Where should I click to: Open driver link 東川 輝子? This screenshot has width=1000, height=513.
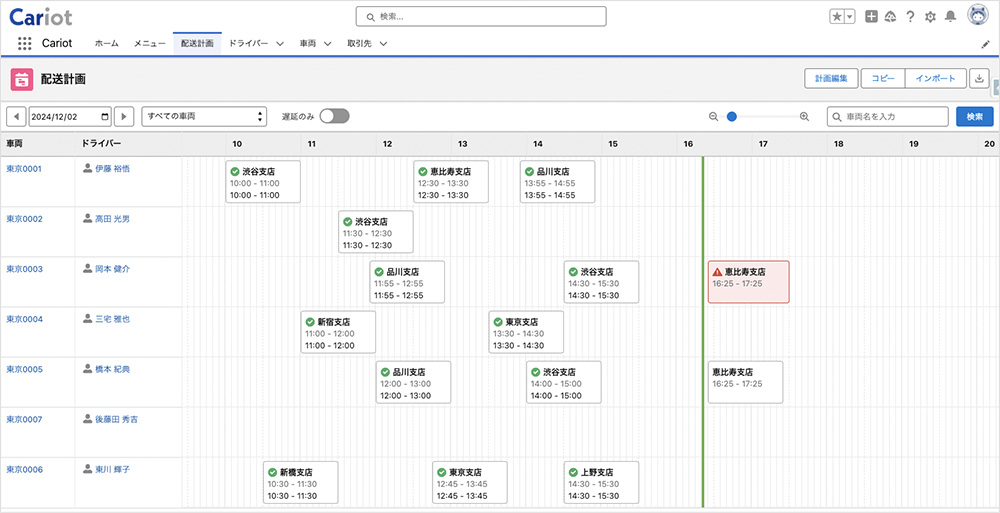(x=112, y=469)
